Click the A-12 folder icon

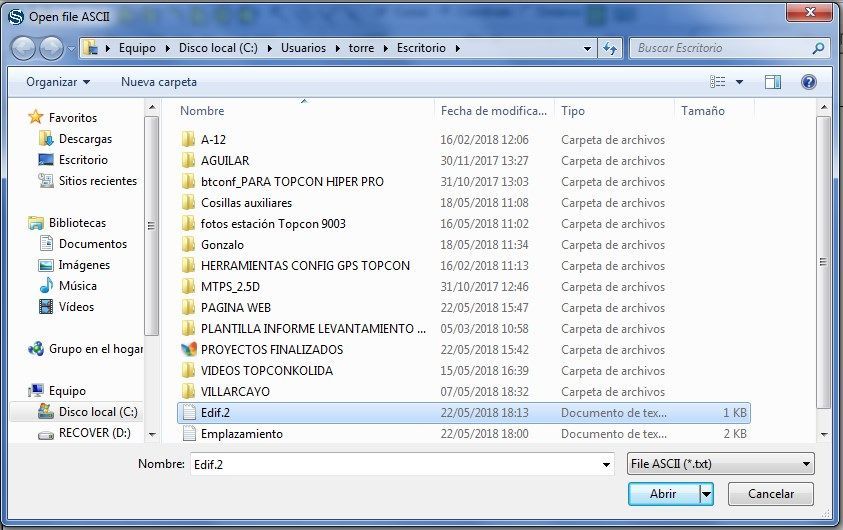coord(188,139)
